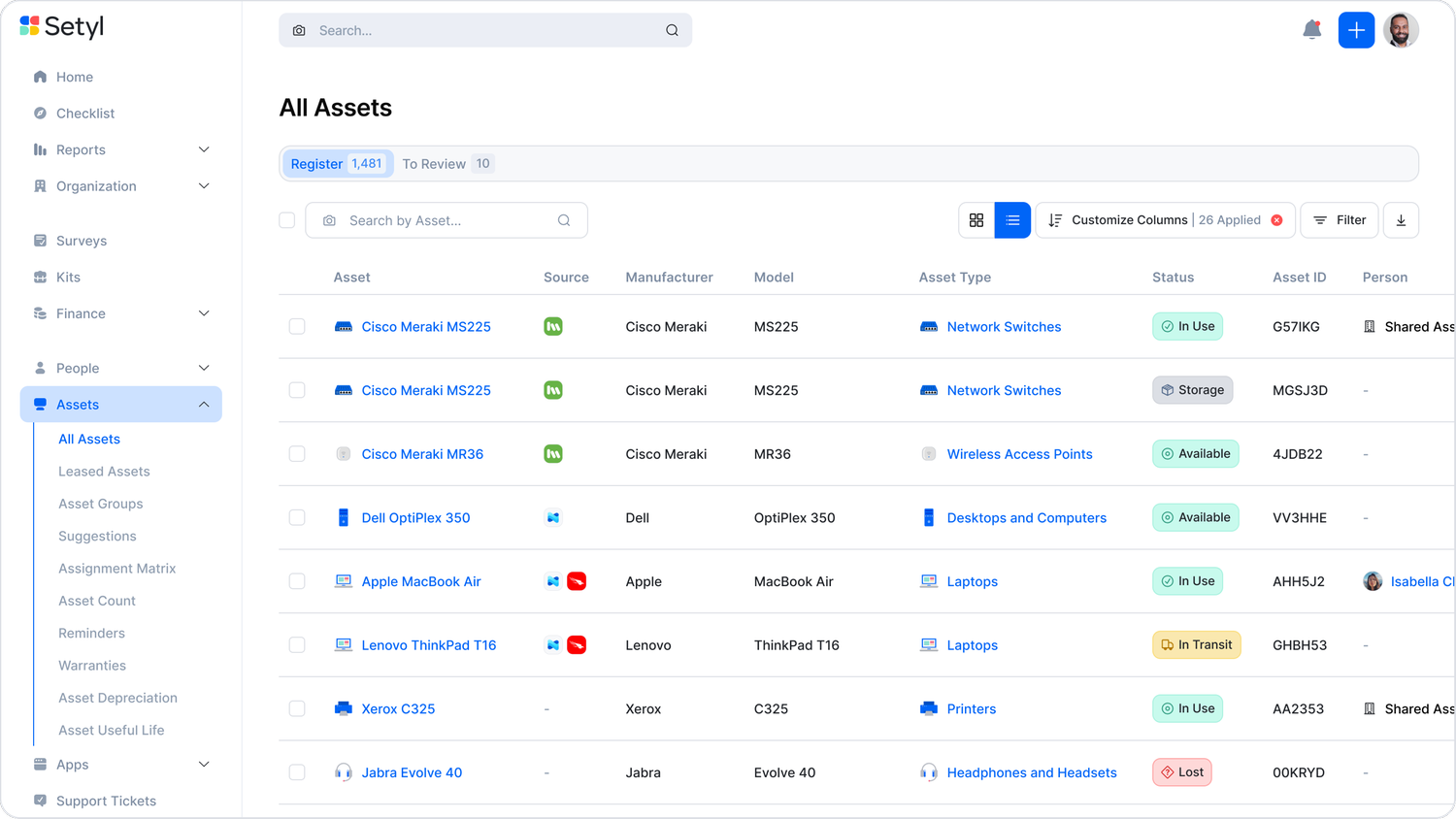Open the Filter panel

(x=1339, y=220)
